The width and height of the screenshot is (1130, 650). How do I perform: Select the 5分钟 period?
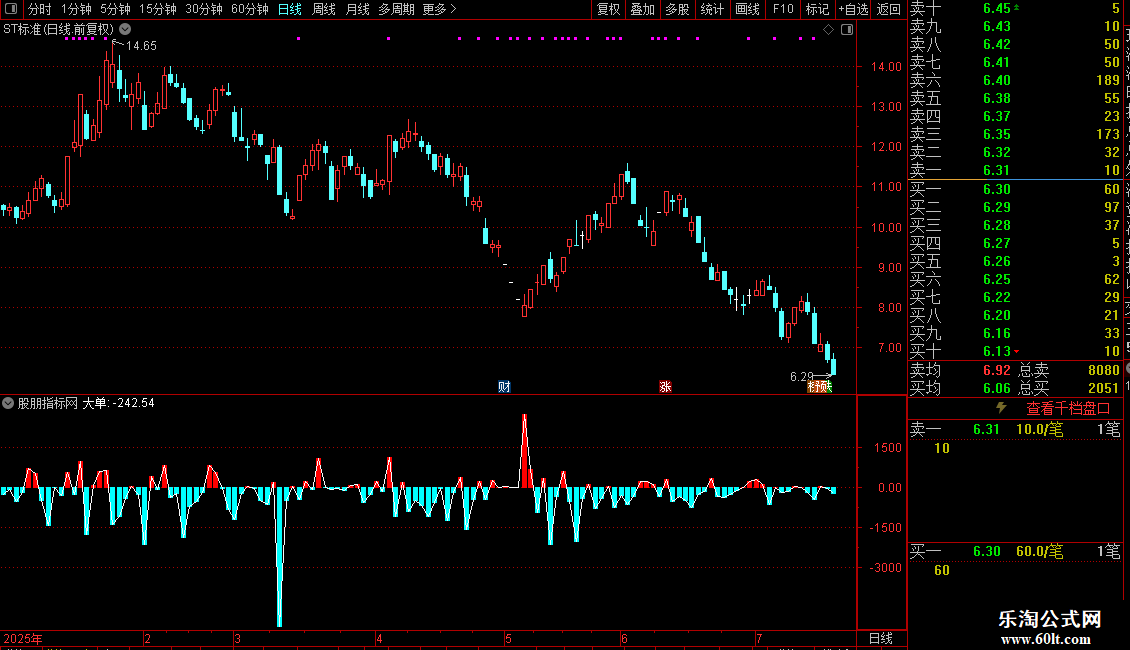click(x=115, y=9)
